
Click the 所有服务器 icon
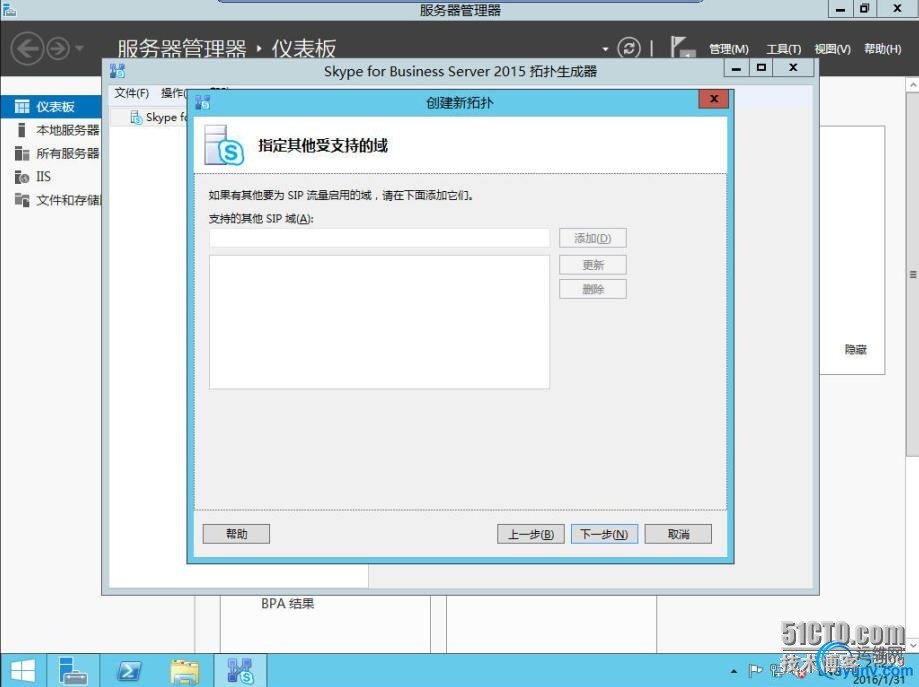(22, 154)
